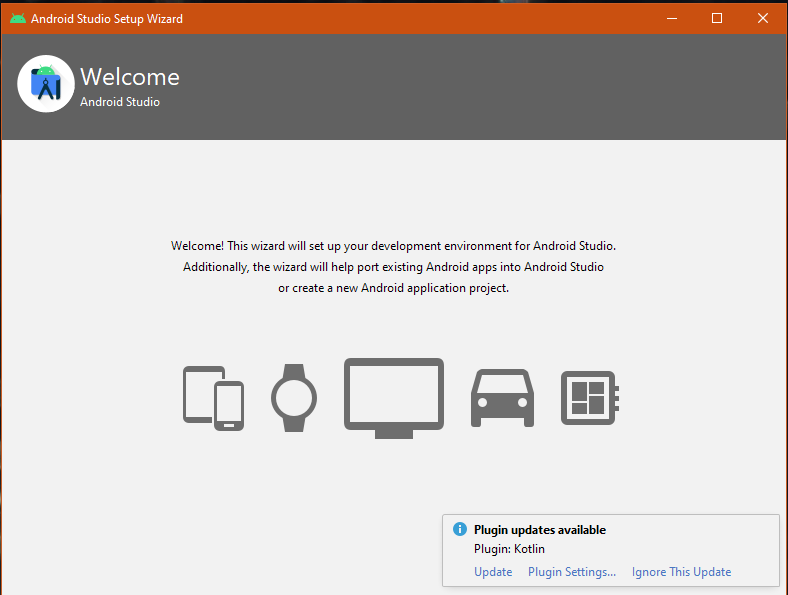This screenshot has height=595, width=788.
Task: Click the Android Studio logo in header
Action: click(x=46, y=85)
